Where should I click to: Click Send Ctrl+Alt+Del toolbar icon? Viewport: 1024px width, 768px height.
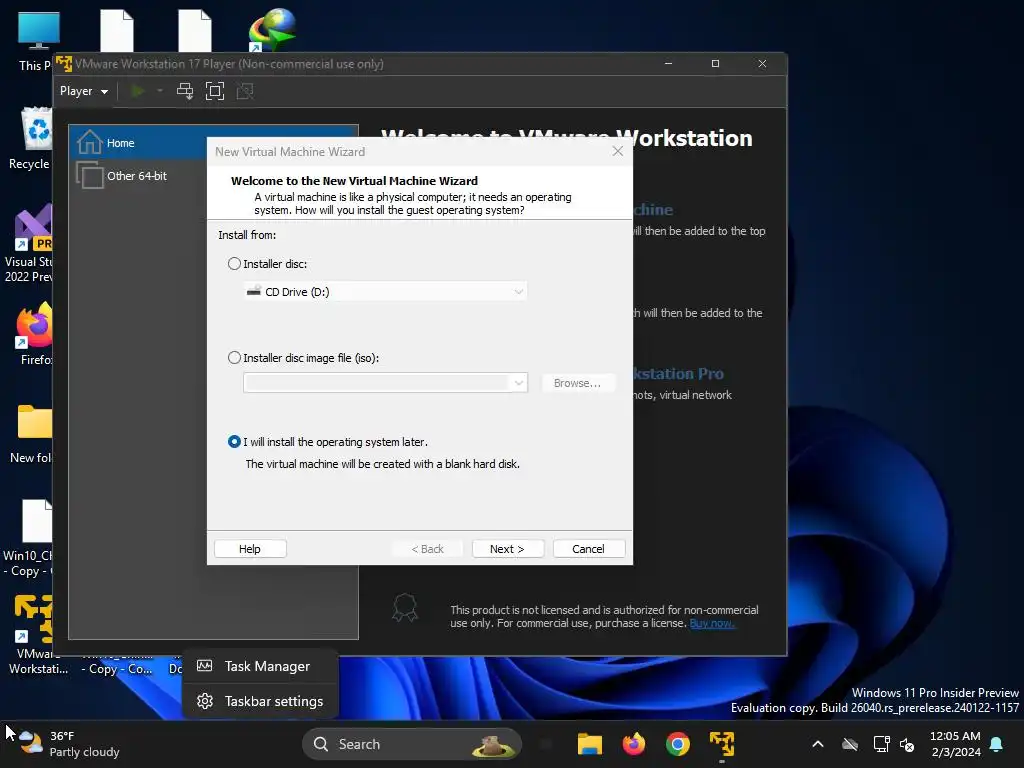tap(185, 91)
